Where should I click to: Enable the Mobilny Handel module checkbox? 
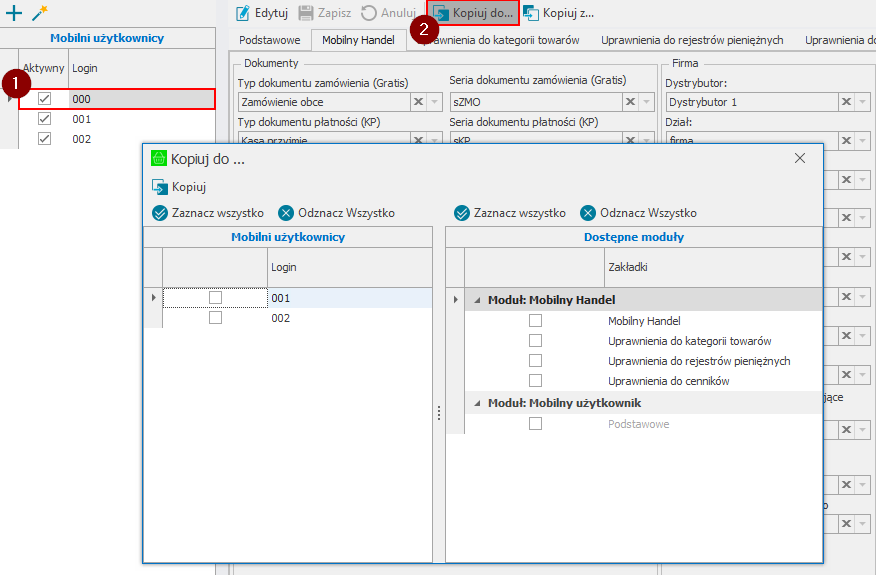click(535, 321)
